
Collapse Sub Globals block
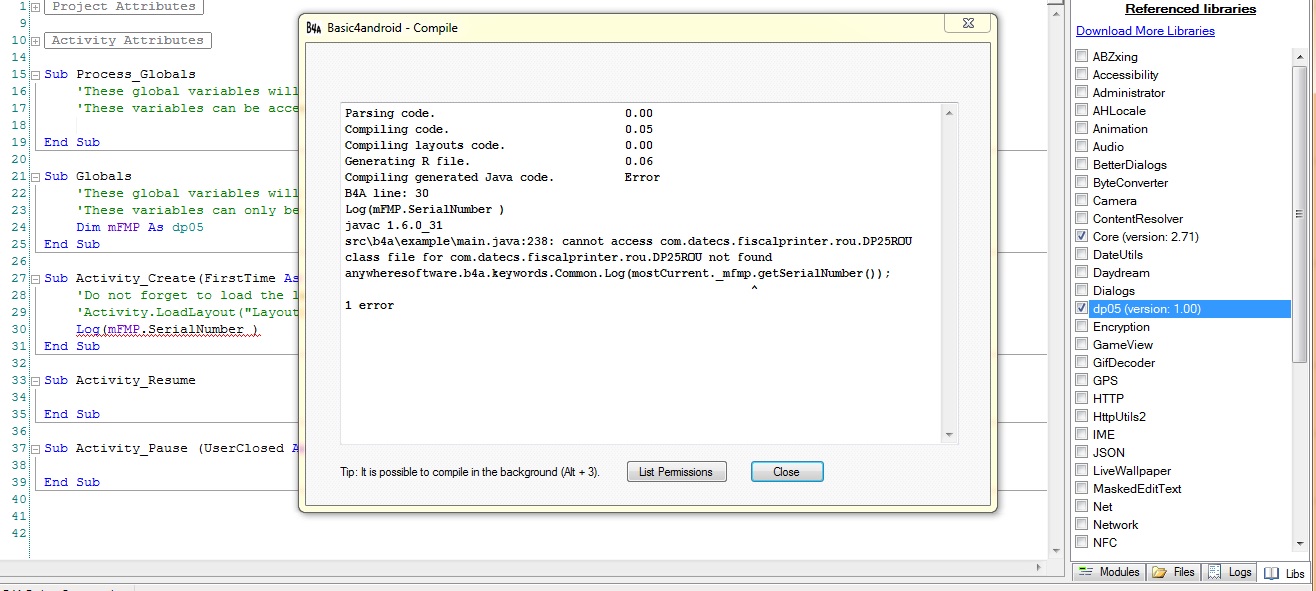(x=36, y=177)
